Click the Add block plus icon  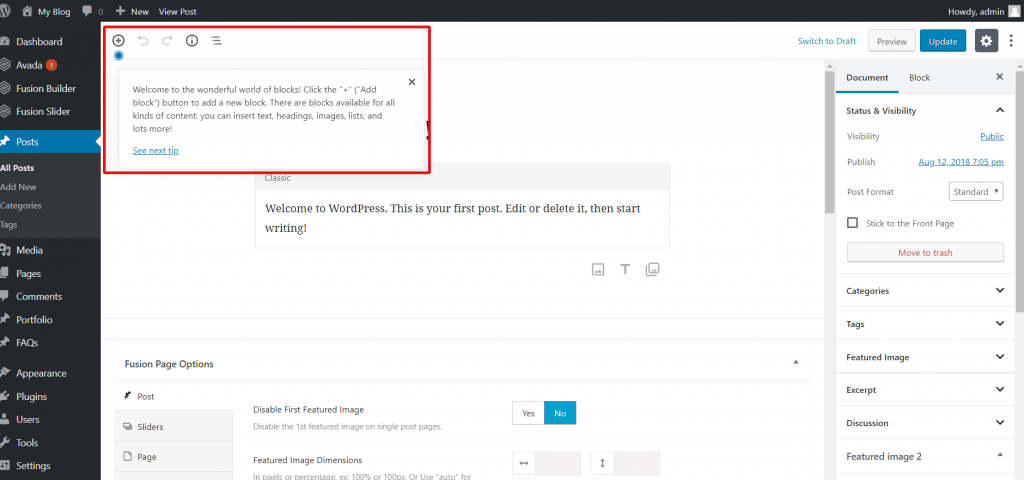119,40
